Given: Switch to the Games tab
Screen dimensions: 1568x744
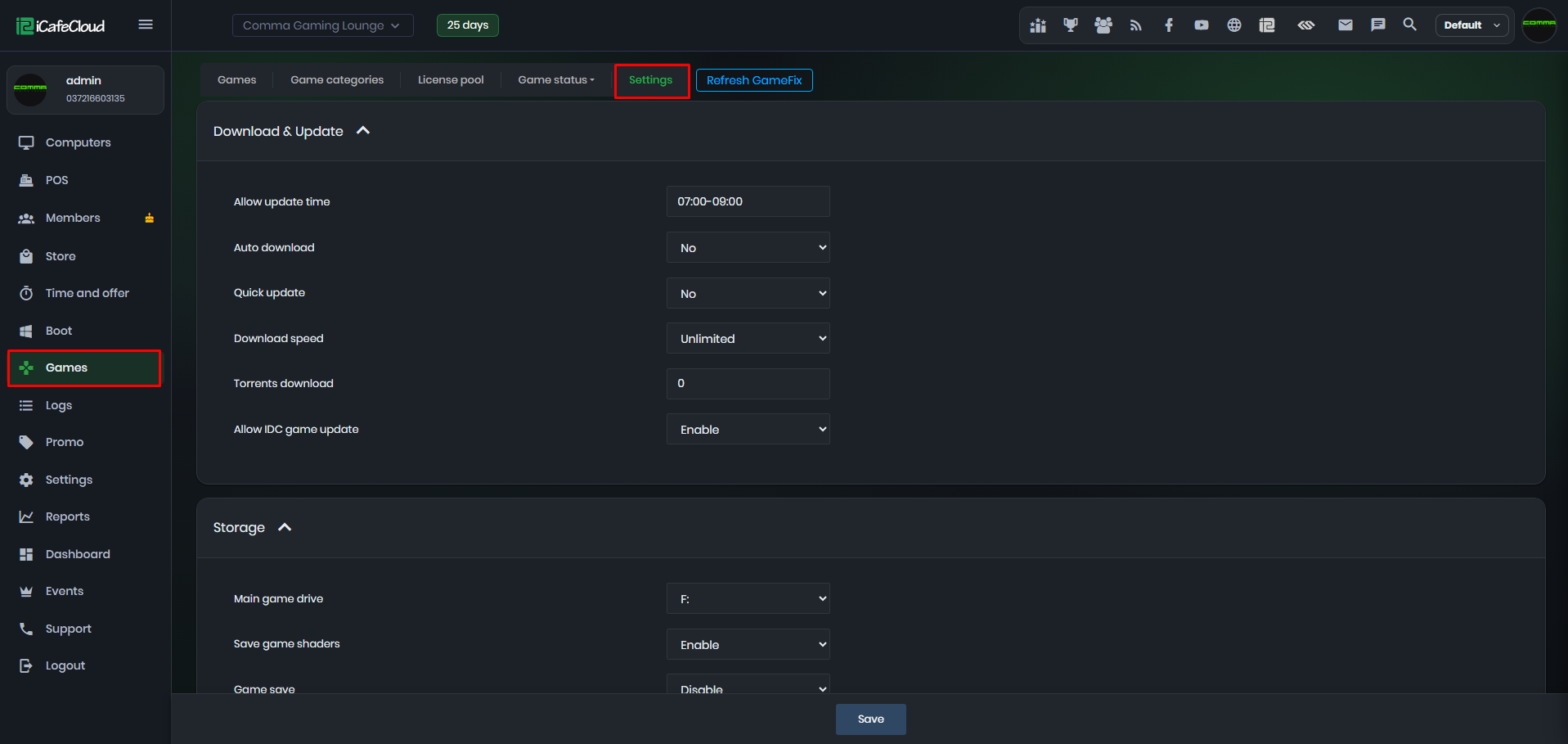Looking at the screenshot, I should tap(236, 79).
